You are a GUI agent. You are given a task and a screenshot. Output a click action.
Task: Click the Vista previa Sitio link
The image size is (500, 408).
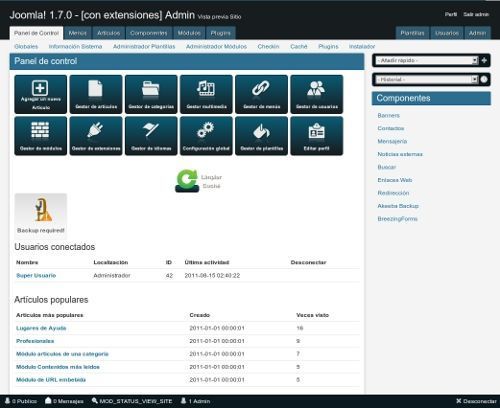tap(219, 17)
